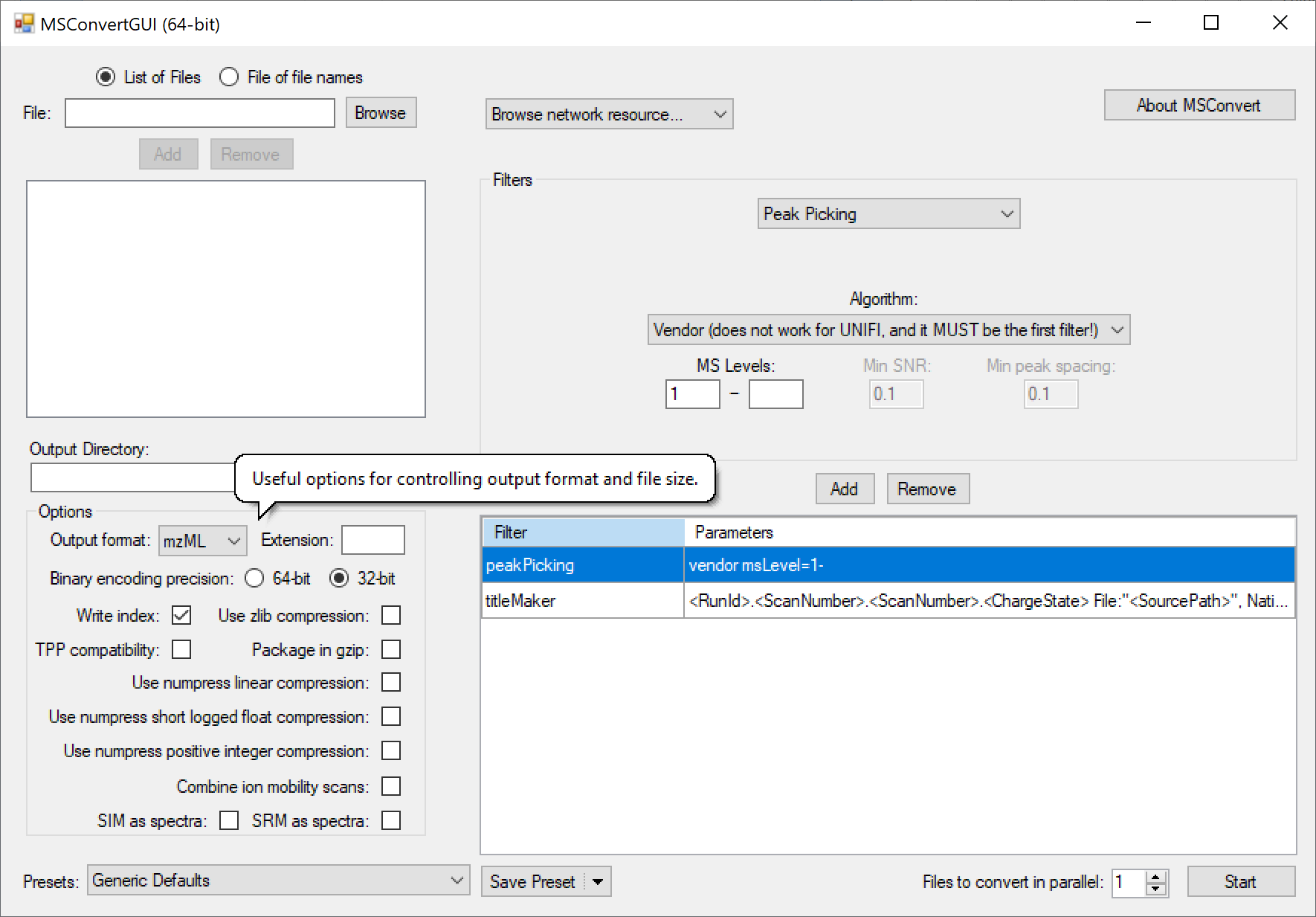The width and height of the screenshot is (1316, 917).
Task: Click the Parameters column header
Action: coord(990,532)
